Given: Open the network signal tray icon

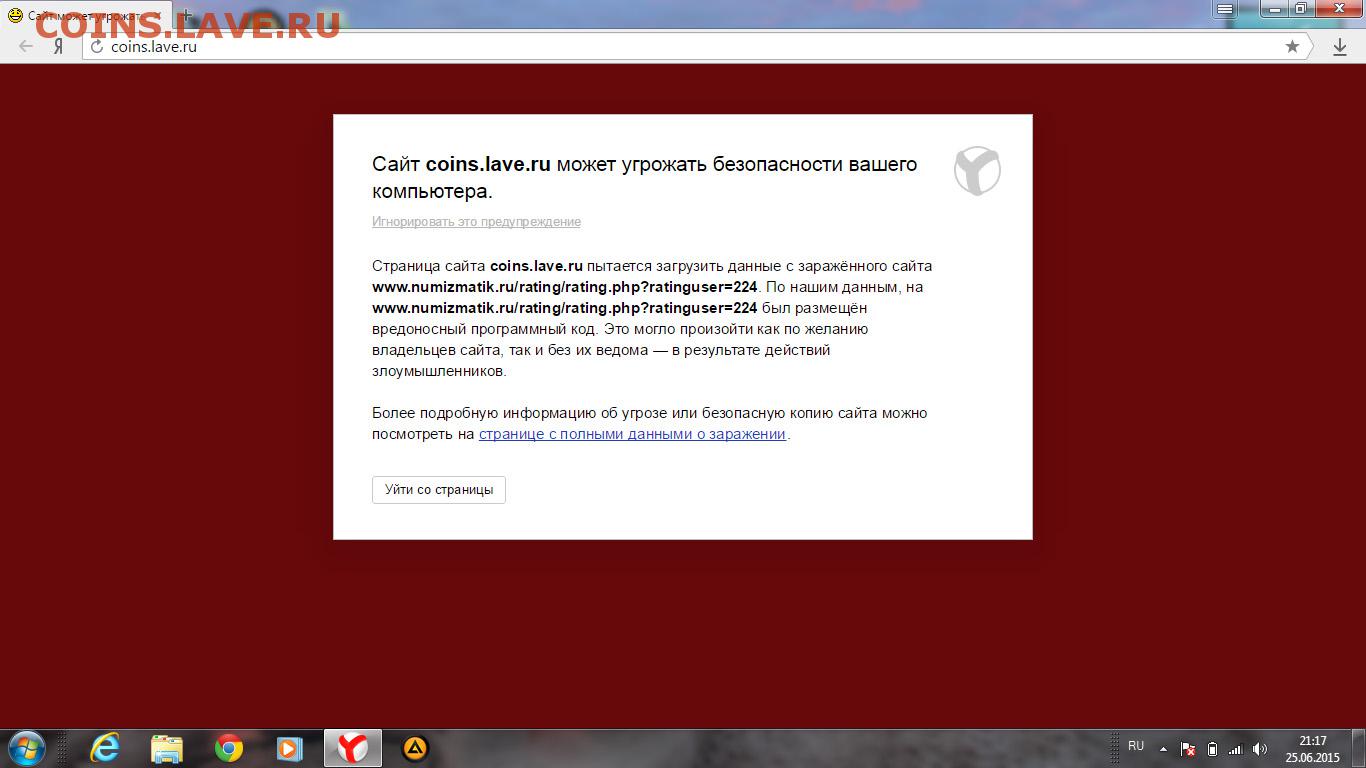Looking at the screenshot, I should [1235, 748].
